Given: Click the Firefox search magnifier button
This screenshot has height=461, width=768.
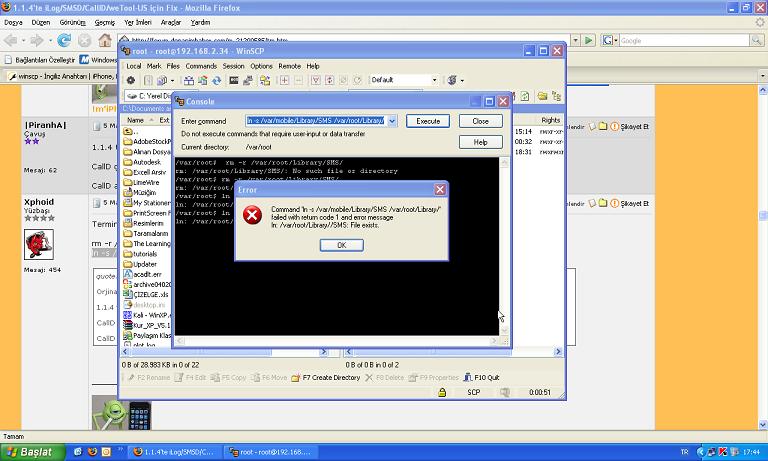Looking at the screenshot, I should [x=757, y=41].
